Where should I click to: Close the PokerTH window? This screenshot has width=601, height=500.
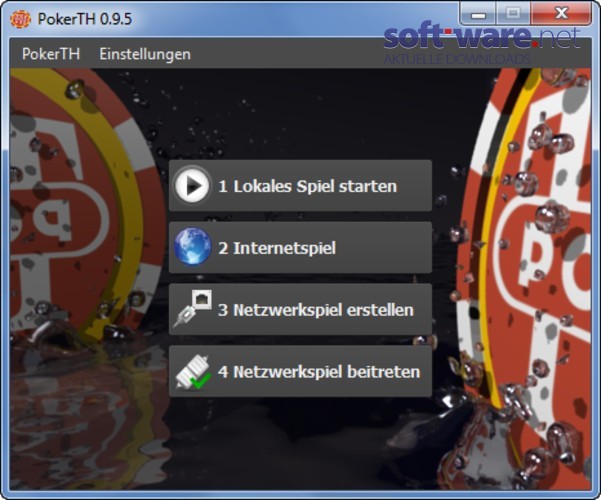pos(561,14)
